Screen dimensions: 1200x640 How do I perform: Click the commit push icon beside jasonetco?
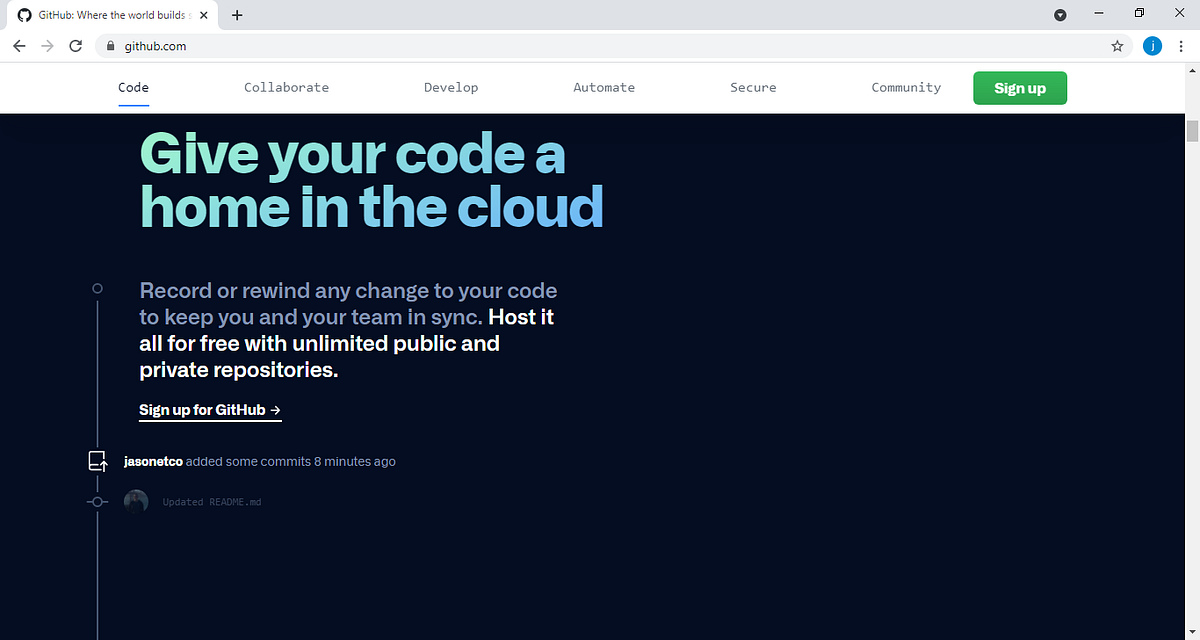coord(97,461)
